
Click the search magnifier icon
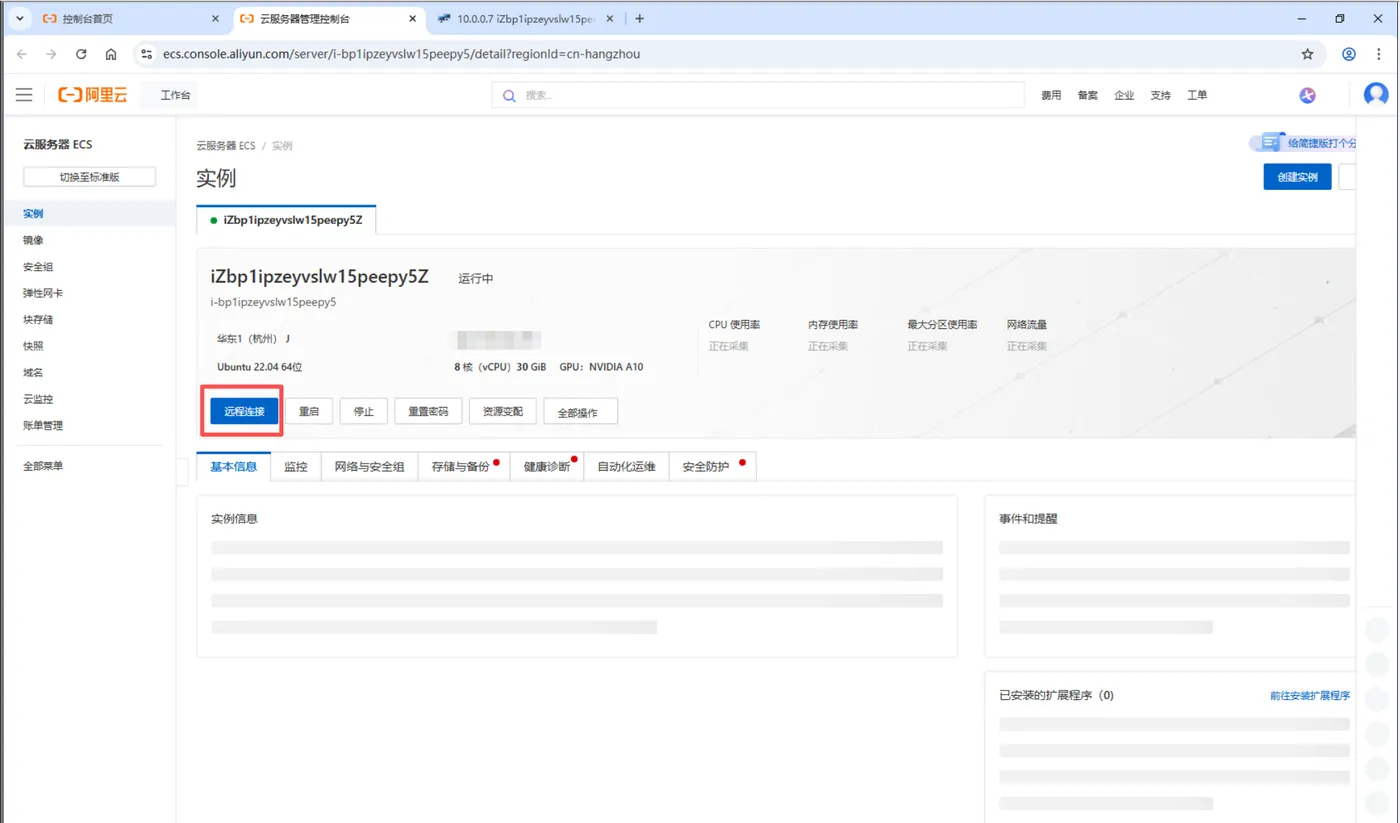click(x=509, y=96)
